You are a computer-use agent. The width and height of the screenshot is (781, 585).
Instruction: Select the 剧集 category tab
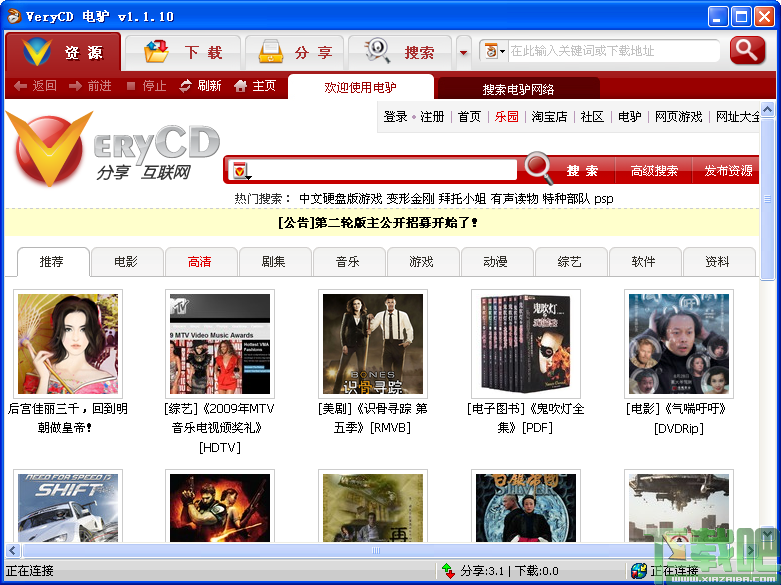[x=274, y=262]
